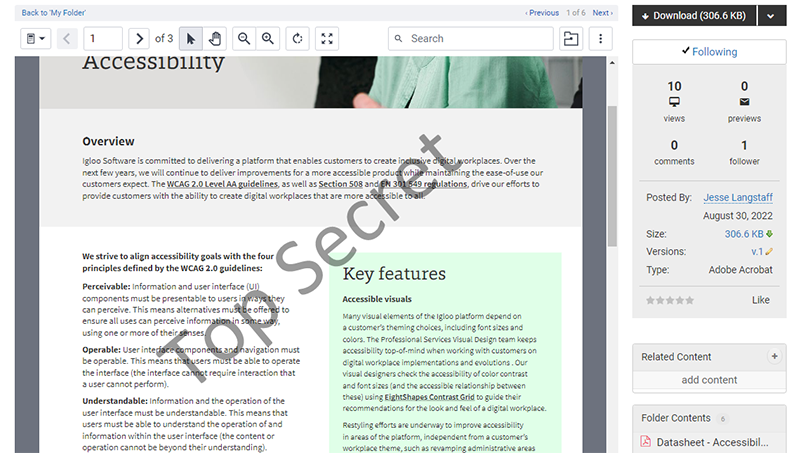Open EN 301 549 regulations link
This screenshot has height=453, width=800.
423,184
